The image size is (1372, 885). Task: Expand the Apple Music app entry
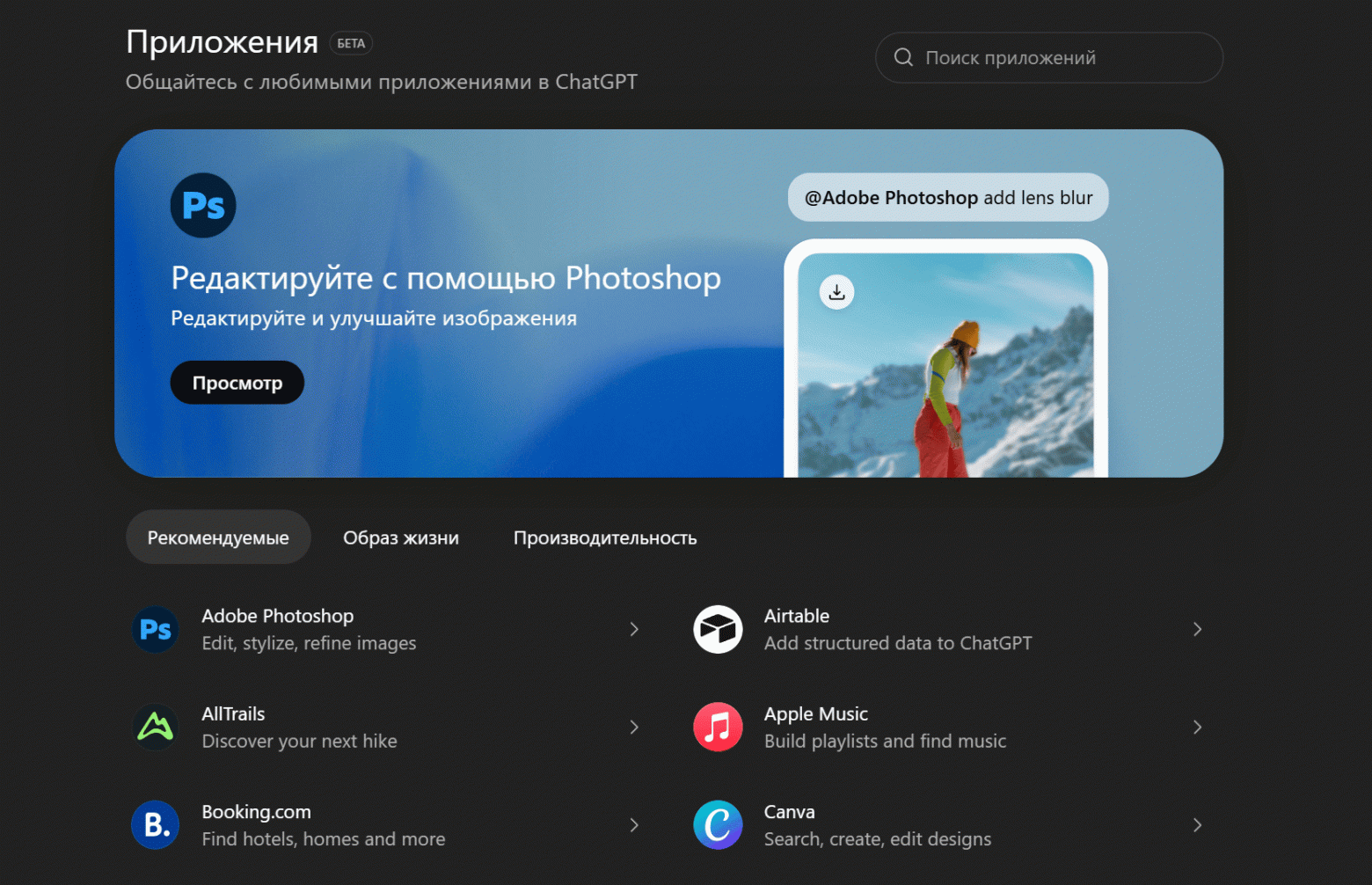point(1197,728)
